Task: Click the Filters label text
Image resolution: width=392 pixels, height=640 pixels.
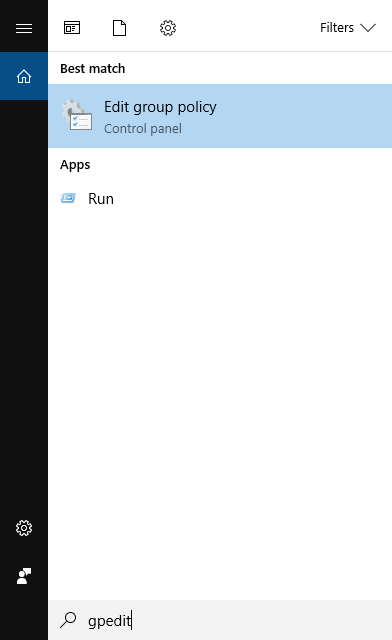Action: pos(337,28)
